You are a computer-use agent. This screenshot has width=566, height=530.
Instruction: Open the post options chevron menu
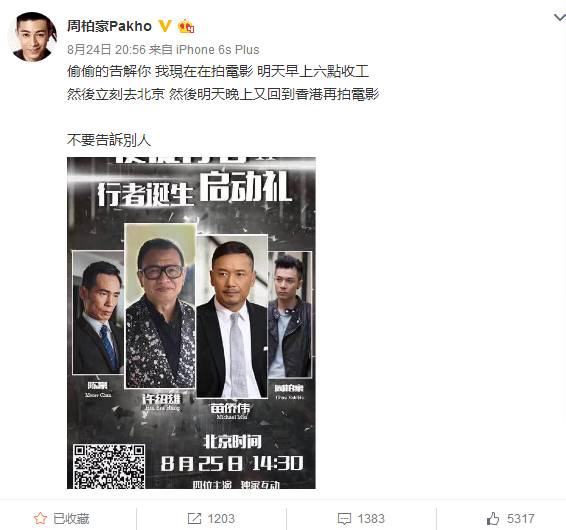pos(560,17)
